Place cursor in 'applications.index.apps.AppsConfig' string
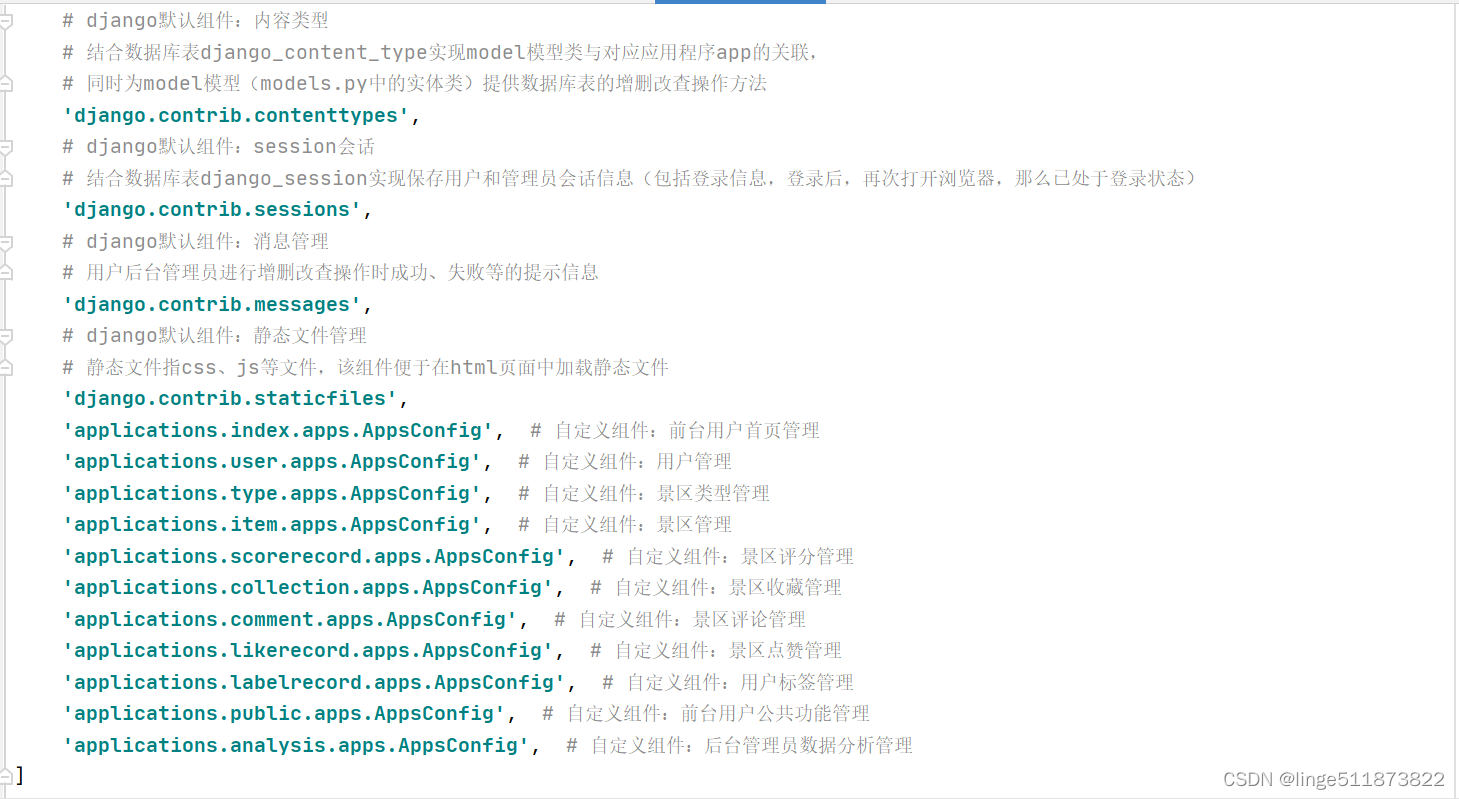Viewport: 1459px width, 799px height. (278, 431)
